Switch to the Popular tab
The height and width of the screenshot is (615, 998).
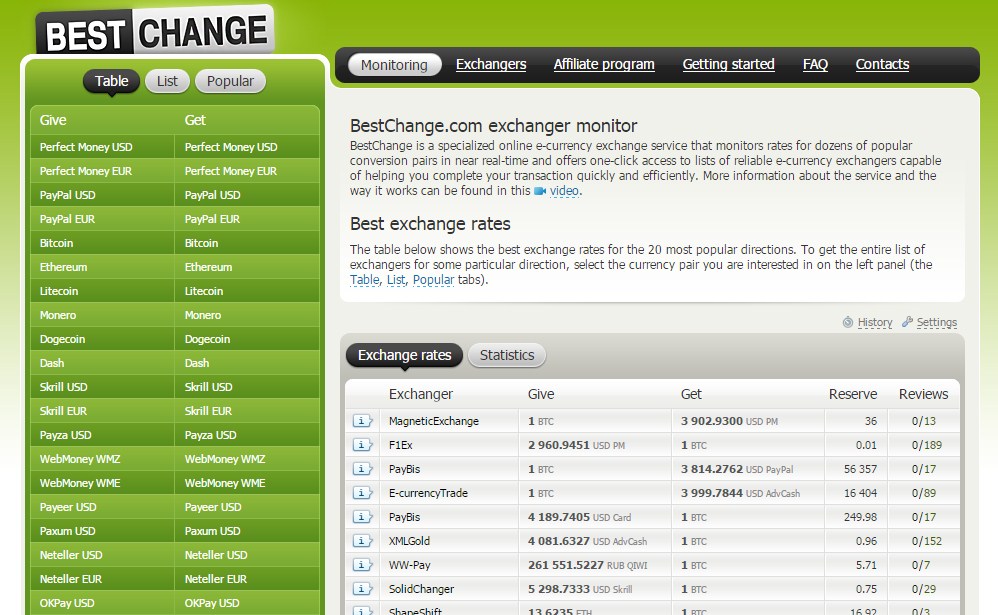(230, 81)
